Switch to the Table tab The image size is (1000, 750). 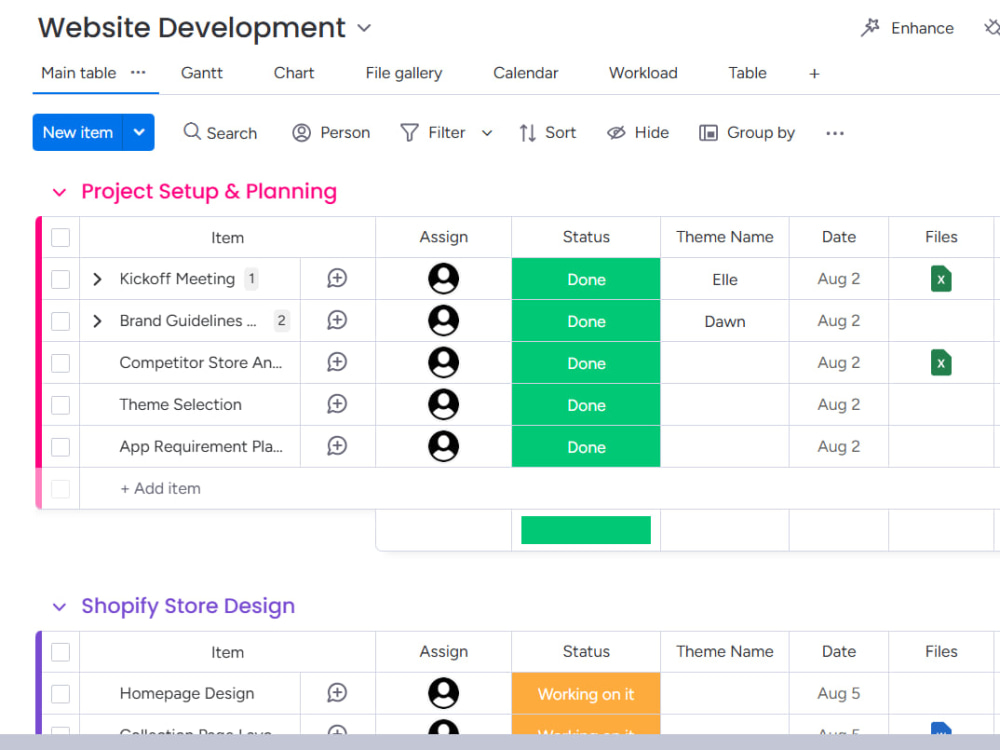point(747,73)
